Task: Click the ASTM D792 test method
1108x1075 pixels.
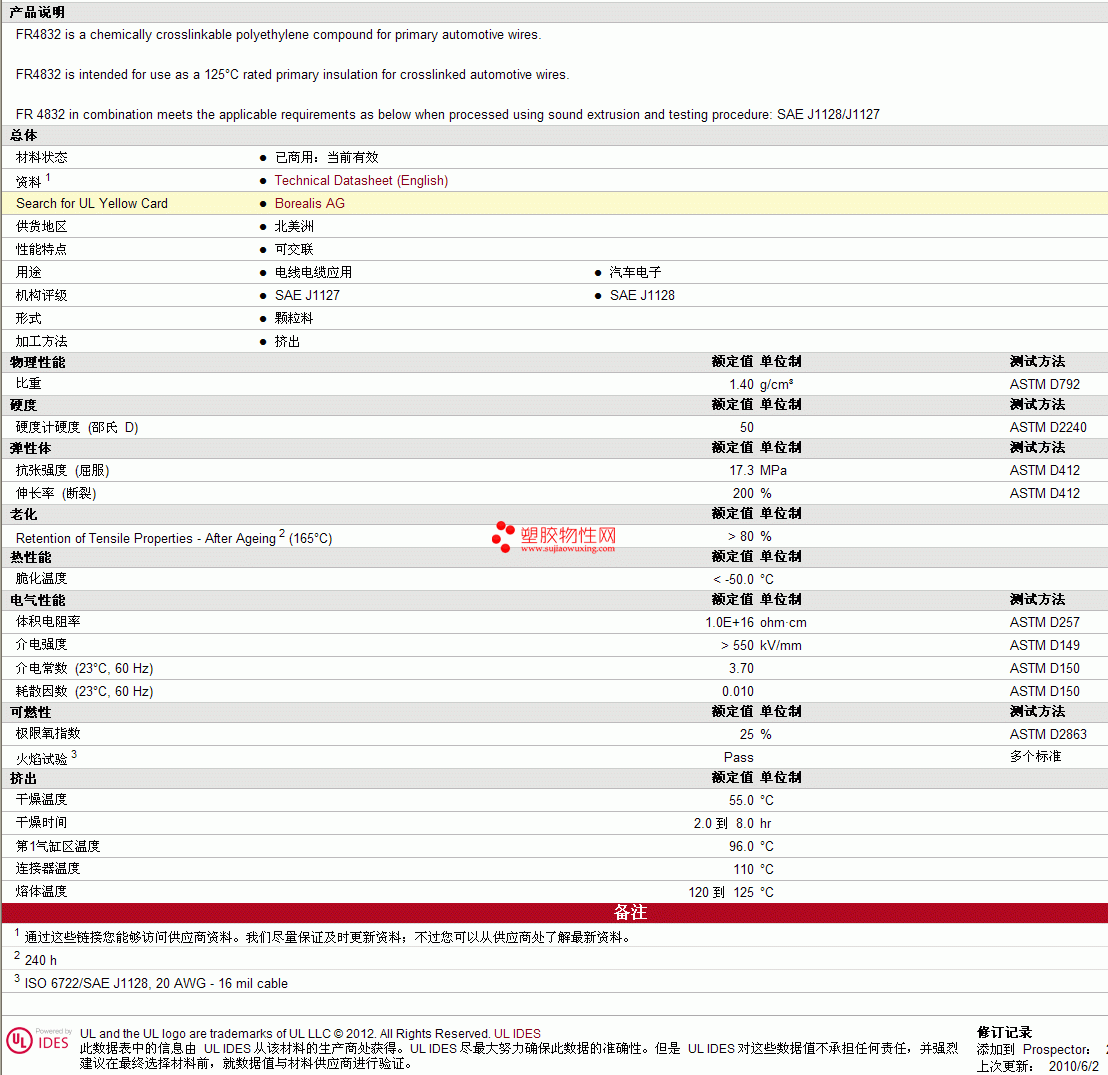Action: click(x=1044, y=384)
